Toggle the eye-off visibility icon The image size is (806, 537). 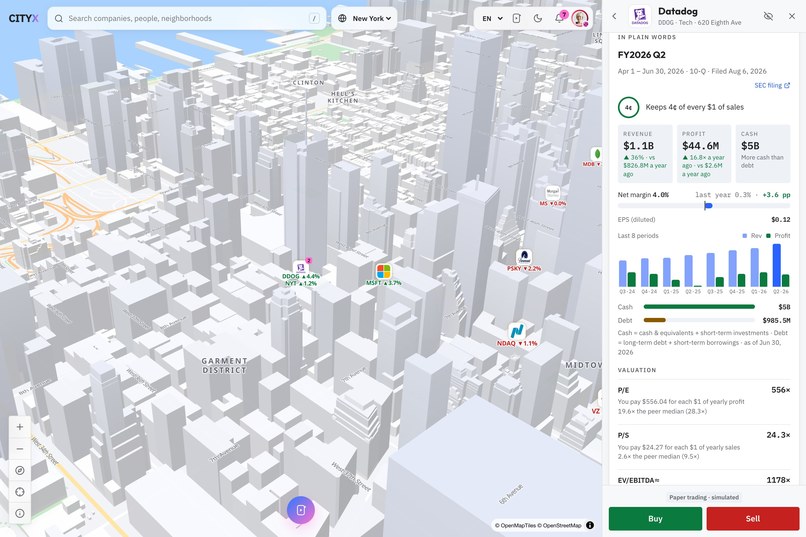(768, 16)
